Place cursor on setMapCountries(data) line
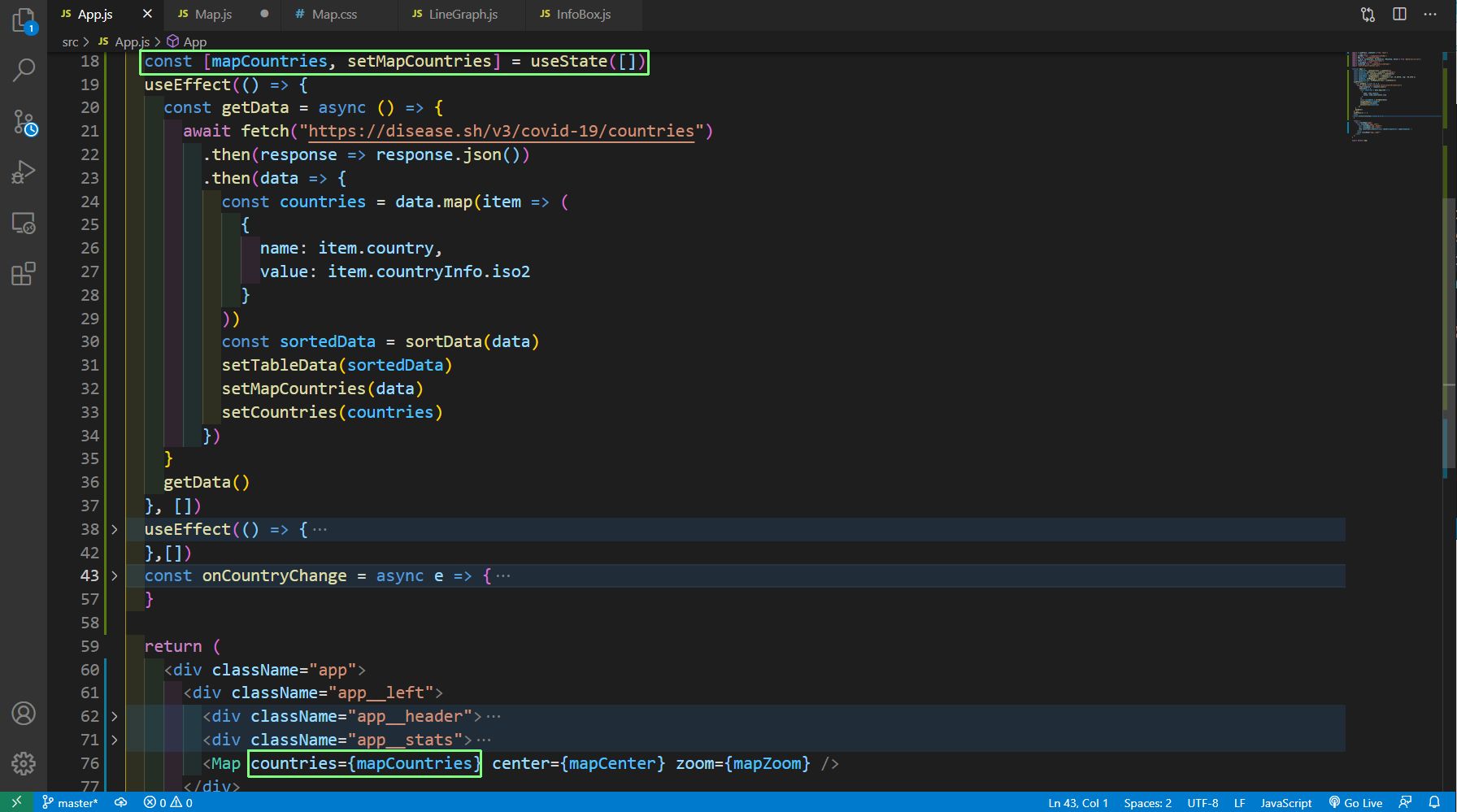This screenshot has height=812, width=1457. point(323,389)
